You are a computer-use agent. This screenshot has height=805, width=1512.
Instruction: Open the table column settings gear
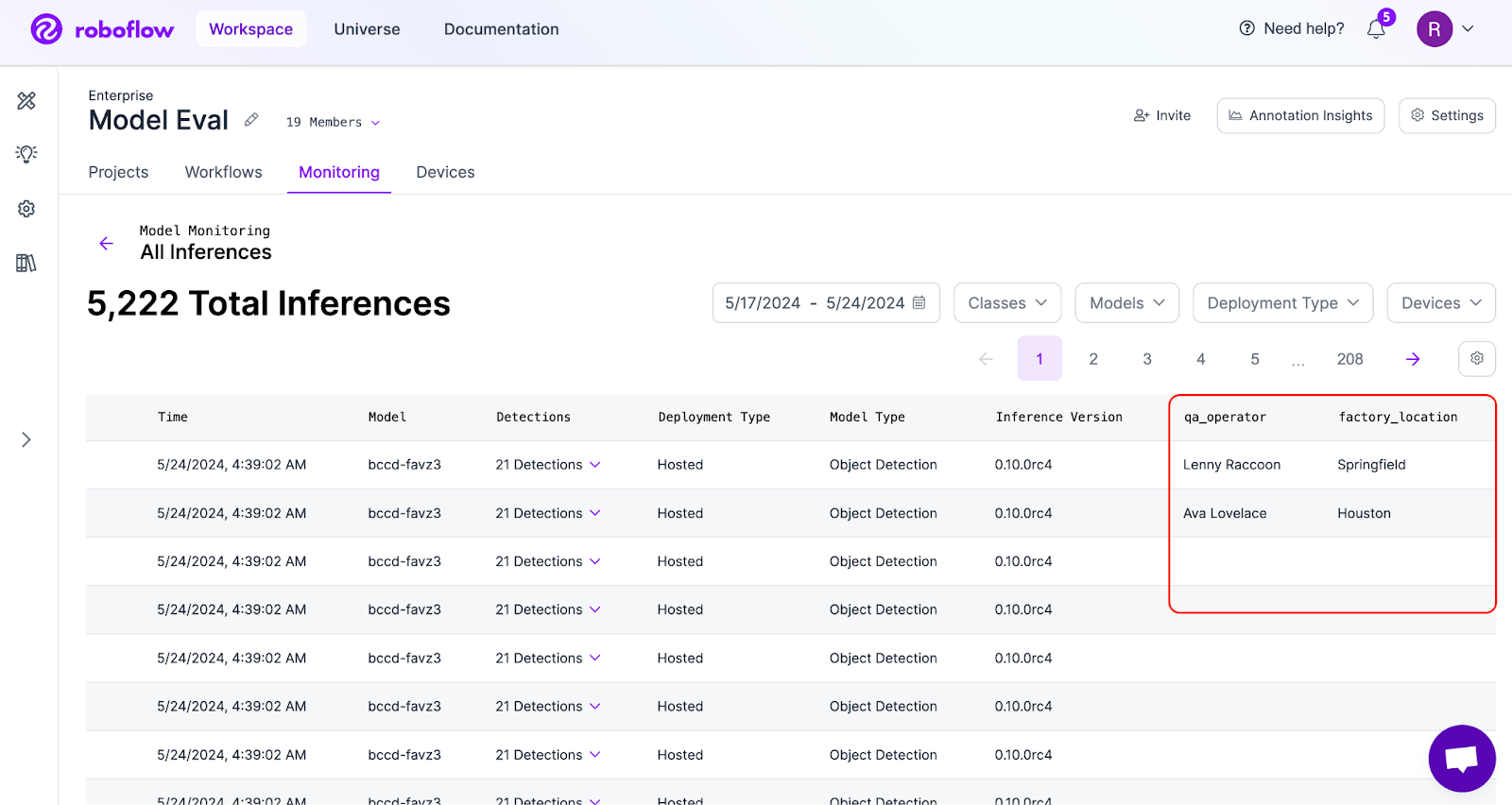1476,358
